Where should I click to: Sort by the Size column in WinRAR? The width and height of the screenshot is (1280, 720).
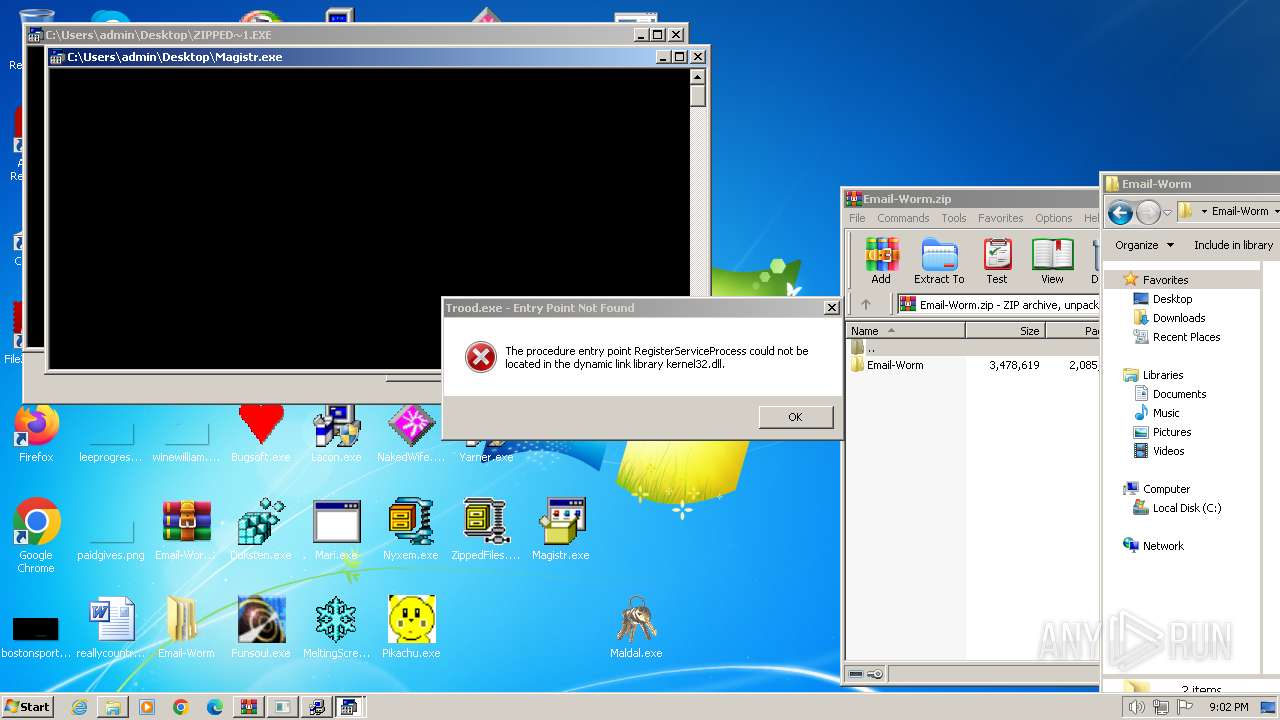point(1005,331)
